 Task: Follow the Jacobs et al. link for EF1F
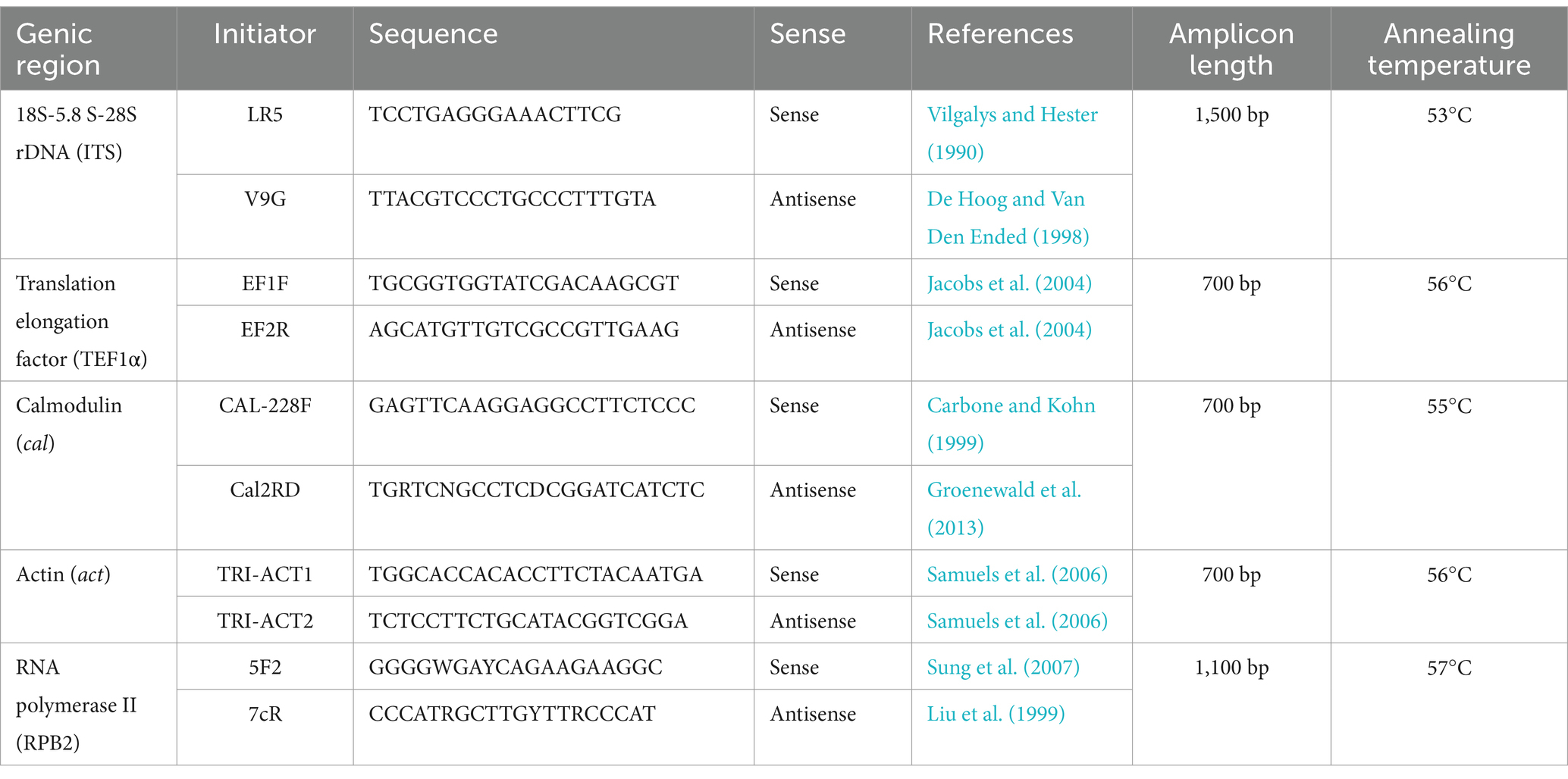pos(1009,283)
